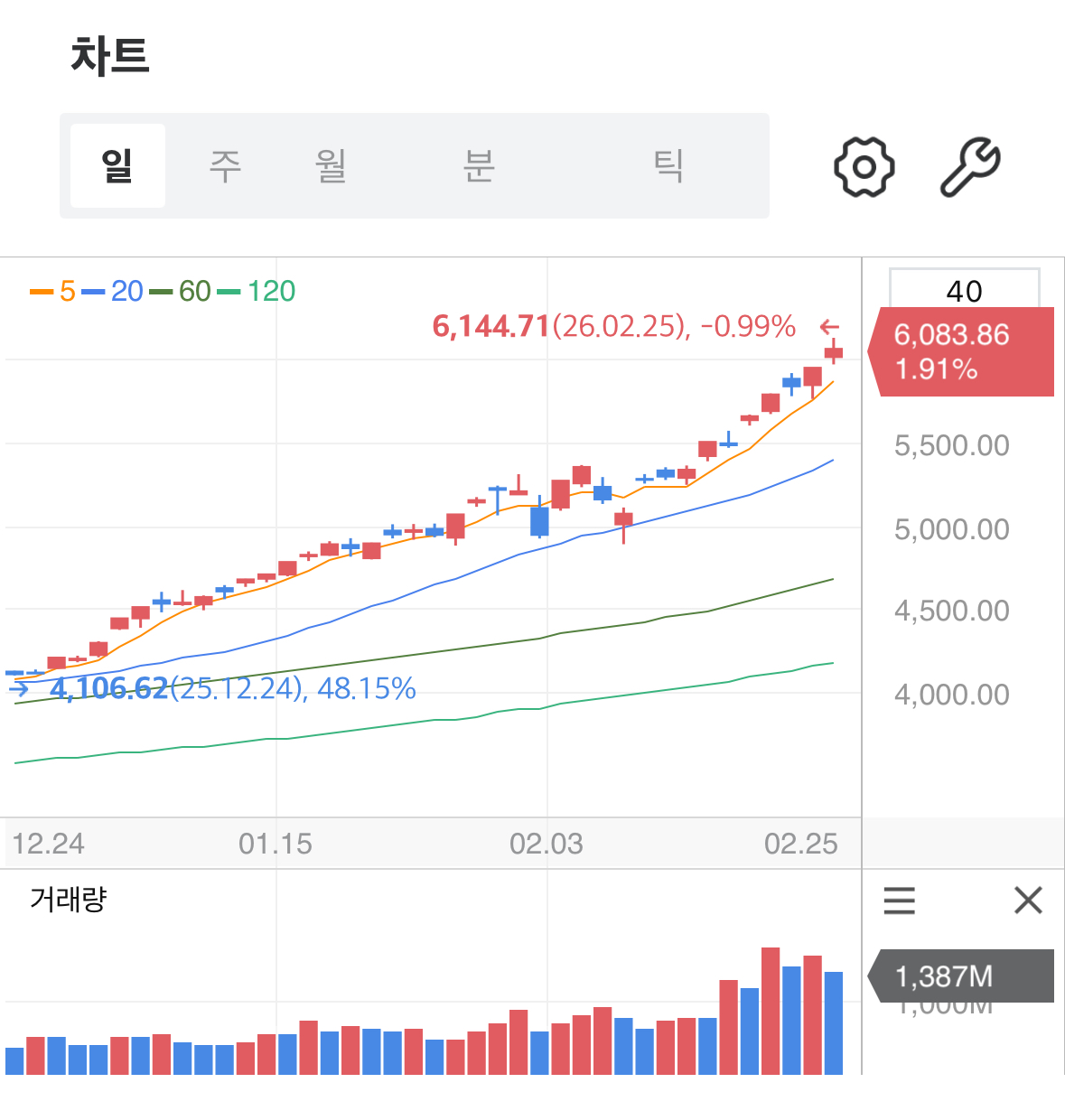
Task: Switch to the weekly (주) chart tab
Action: click(x=225, y=166)
